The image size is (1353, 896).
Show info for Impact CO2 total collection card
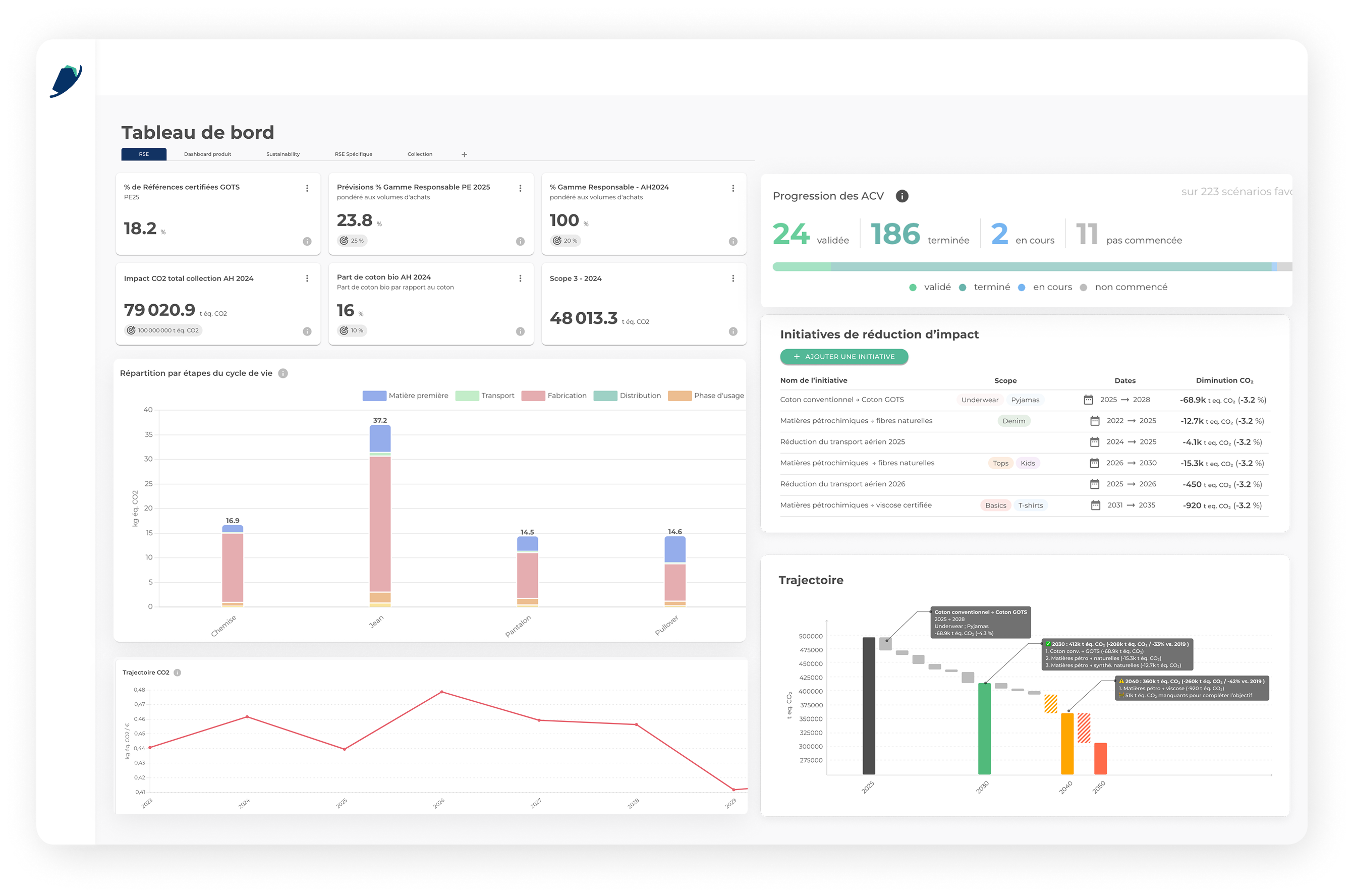[307, 332]
